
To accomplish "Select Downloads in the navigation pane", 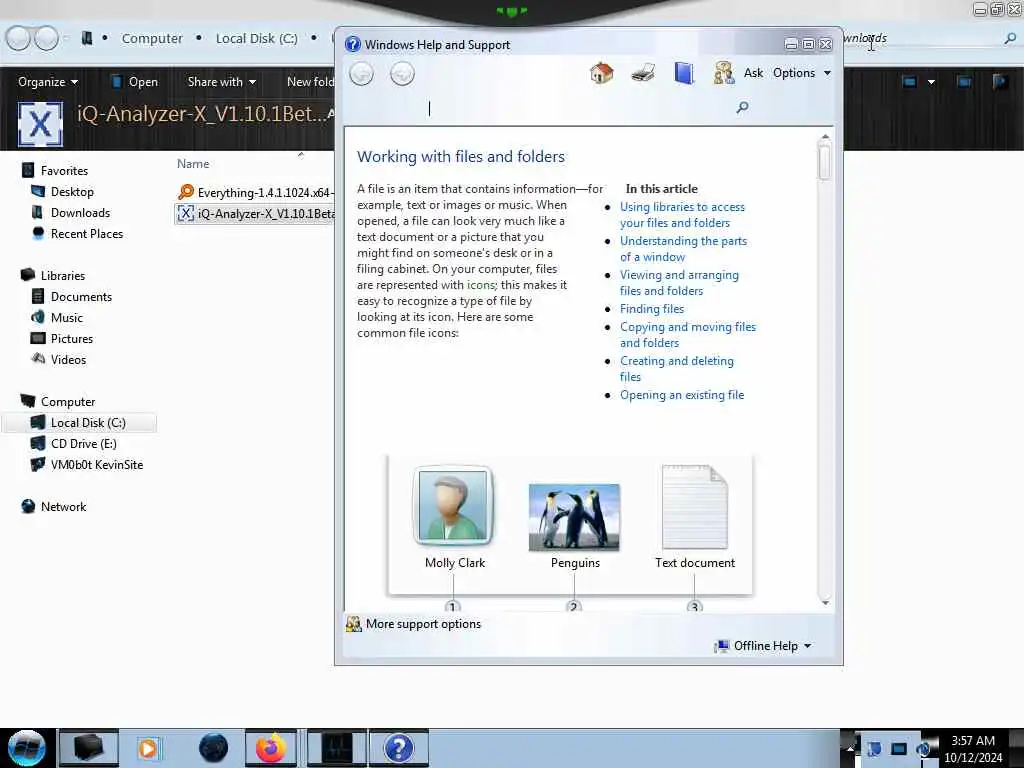I will pyautogui.click(x=80, y=212).
